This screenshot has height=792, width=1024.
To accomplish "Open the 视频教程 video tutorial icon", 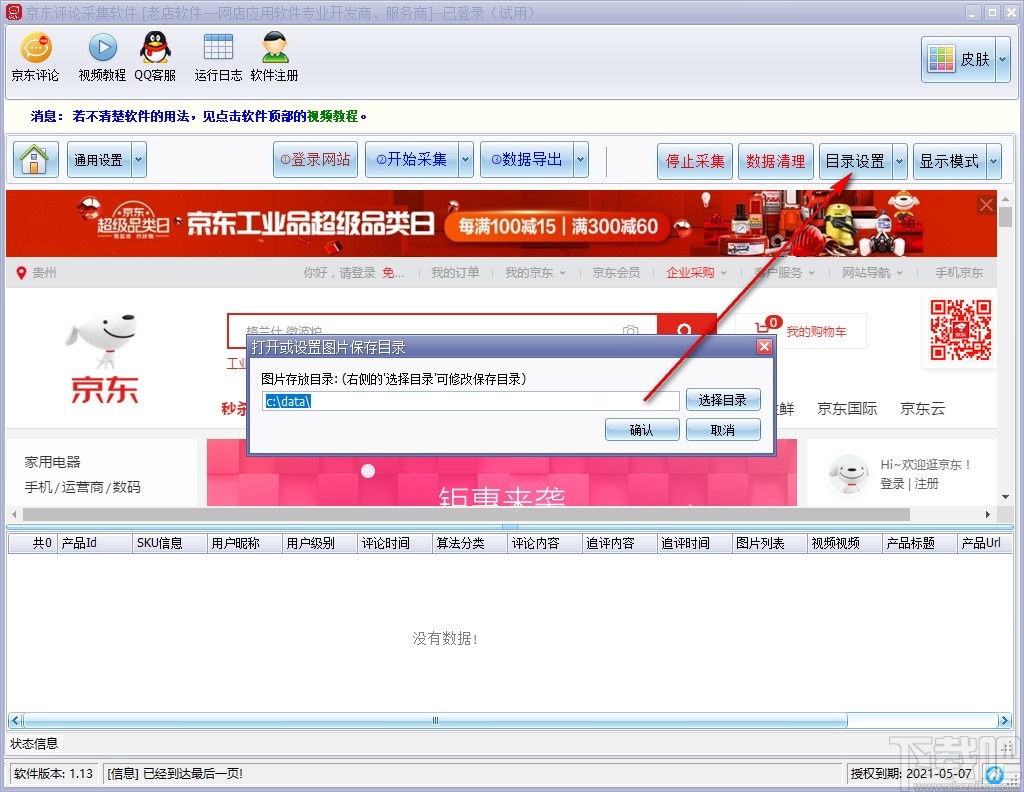I will pos(102,57).
